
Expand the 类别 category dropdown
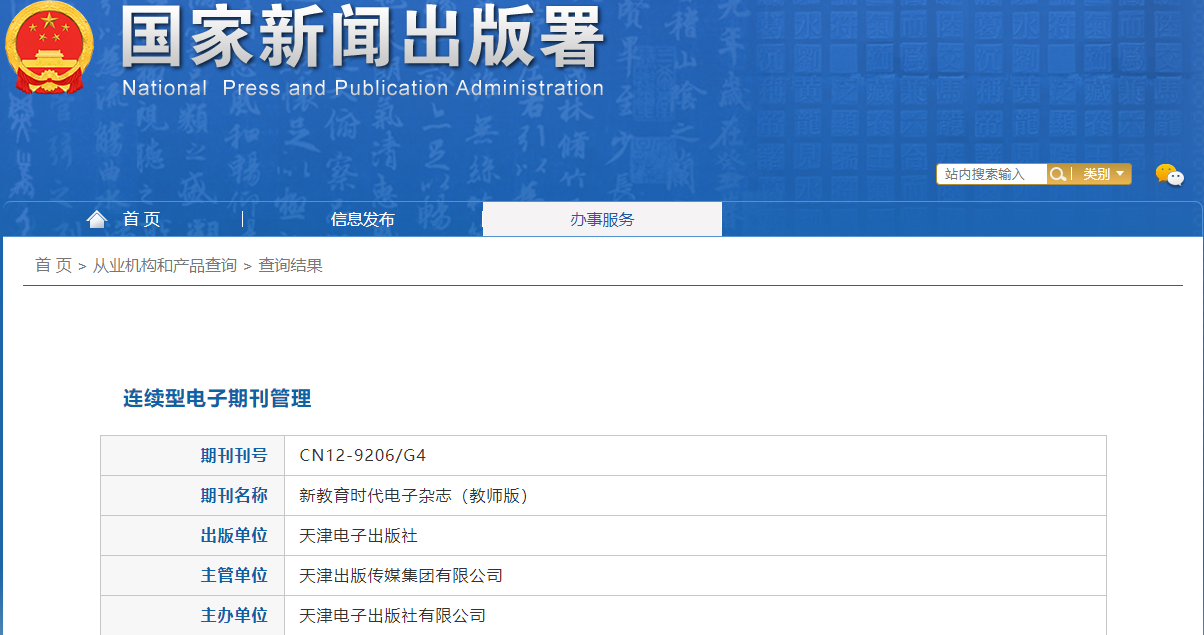1103,174
